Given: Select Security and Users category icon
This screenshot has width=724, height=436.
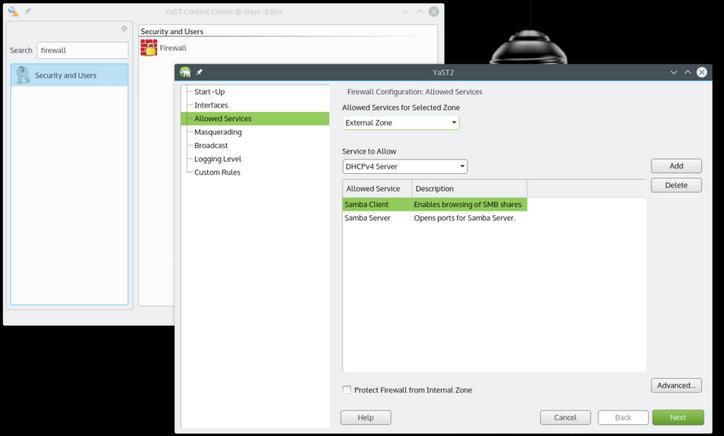Looking at the screenshot, I should click(23, 75).
